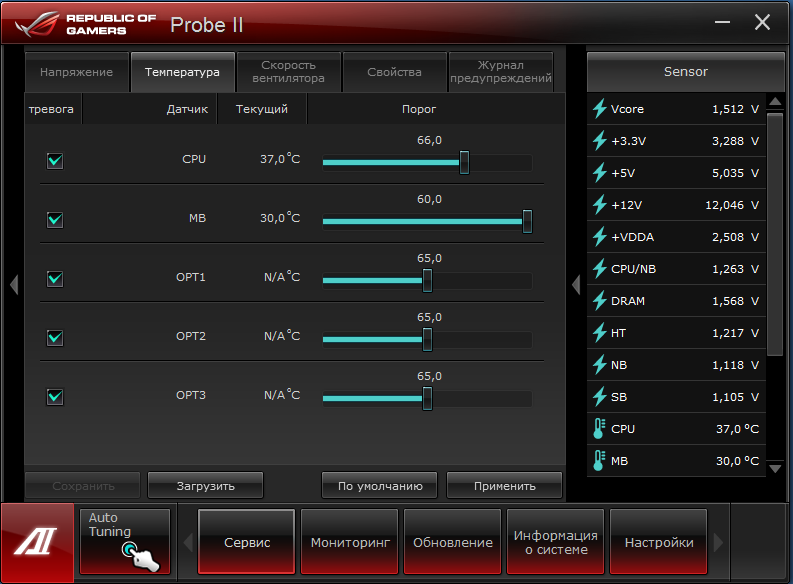This screenshot has width=793, height=584.
Task: Click the OPT1 threshold slider handle
Action: (x=427, y=280)
